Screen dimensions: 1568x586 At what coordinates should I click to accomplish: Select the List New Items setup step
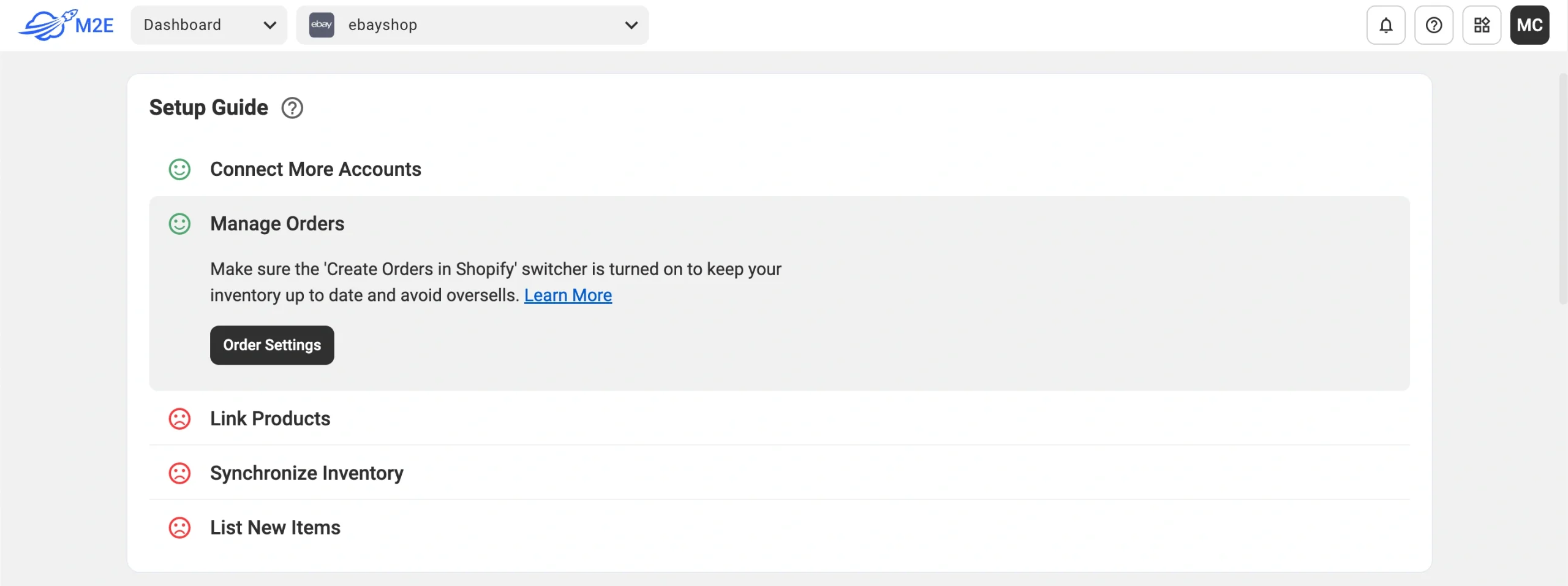point(274,527)
